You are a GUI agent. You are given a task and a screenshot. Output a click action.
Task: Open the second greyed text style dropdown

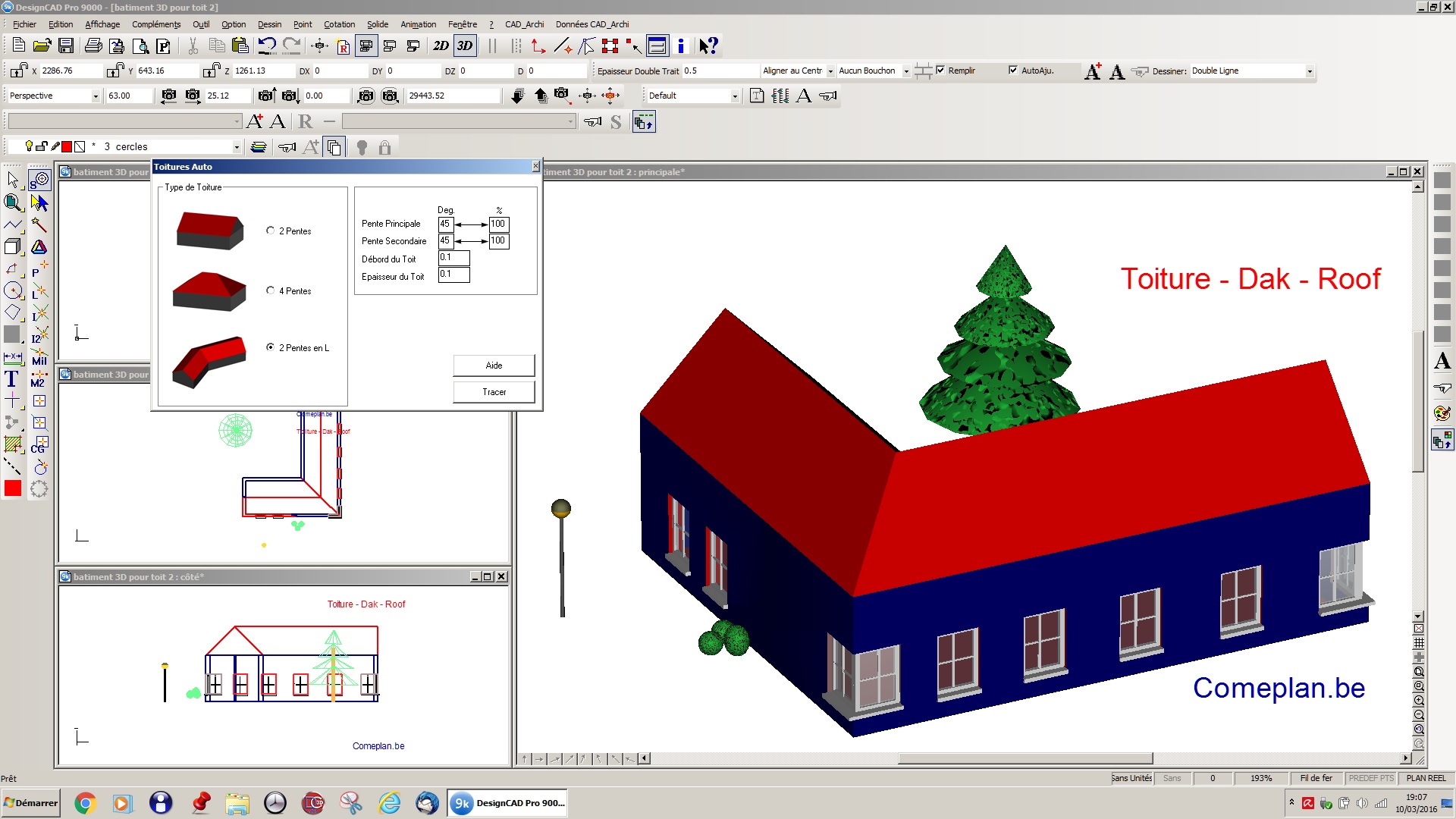[570, 121]
